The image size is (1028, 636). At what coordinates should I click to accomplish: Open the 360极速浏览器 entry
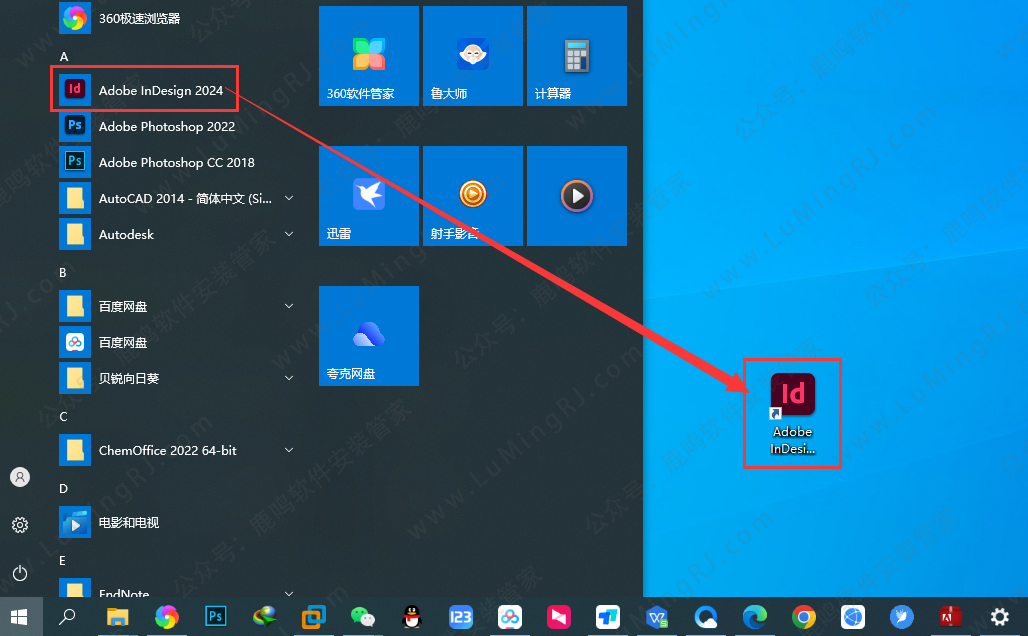tap(139, 17)
